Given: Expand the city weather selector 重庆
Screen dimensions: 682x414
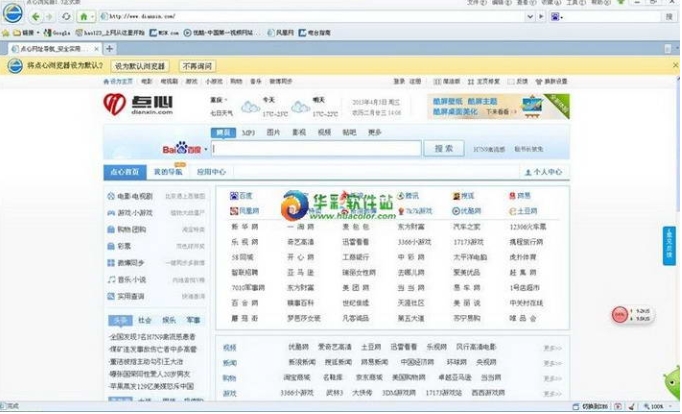Looking at the screenshot, I should (219, 100).
